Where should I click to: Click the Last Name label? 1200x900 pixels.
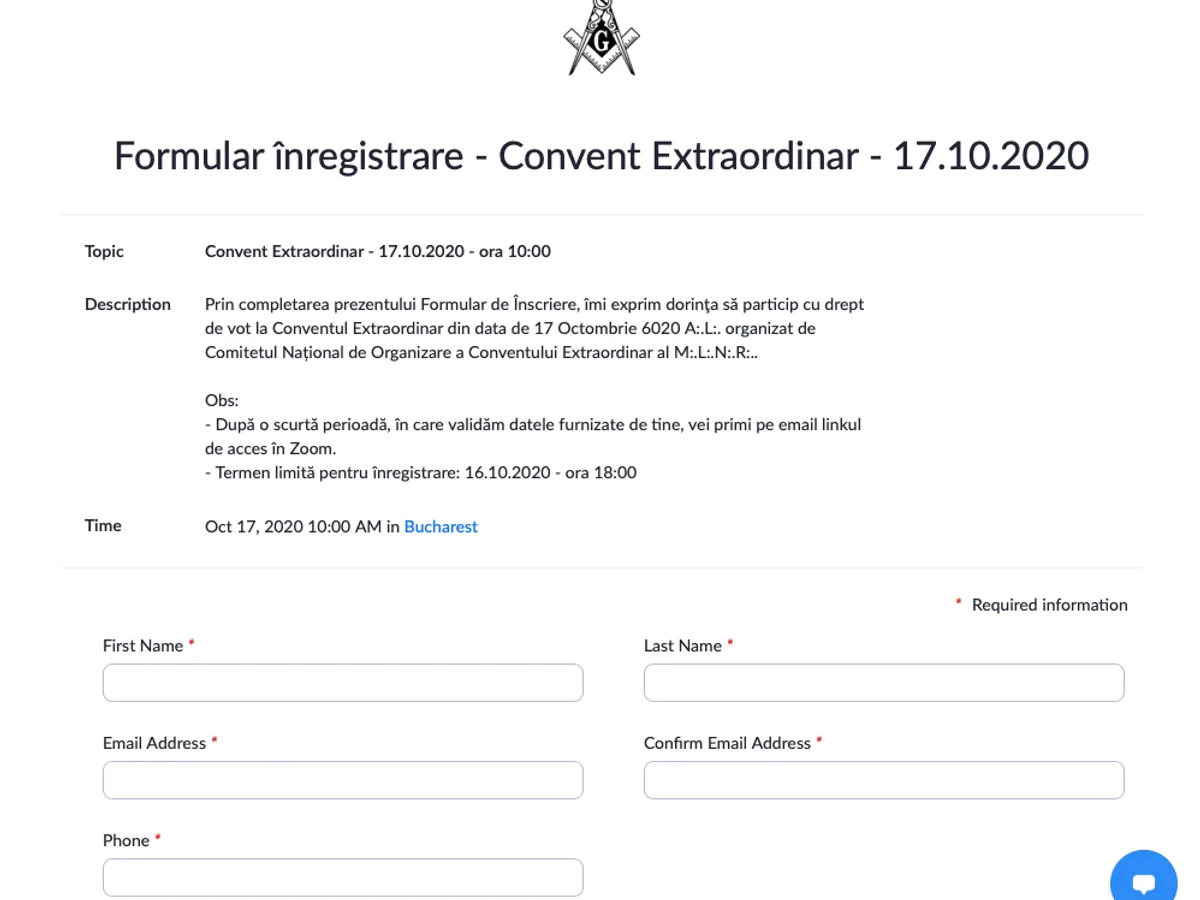[683, 646]
